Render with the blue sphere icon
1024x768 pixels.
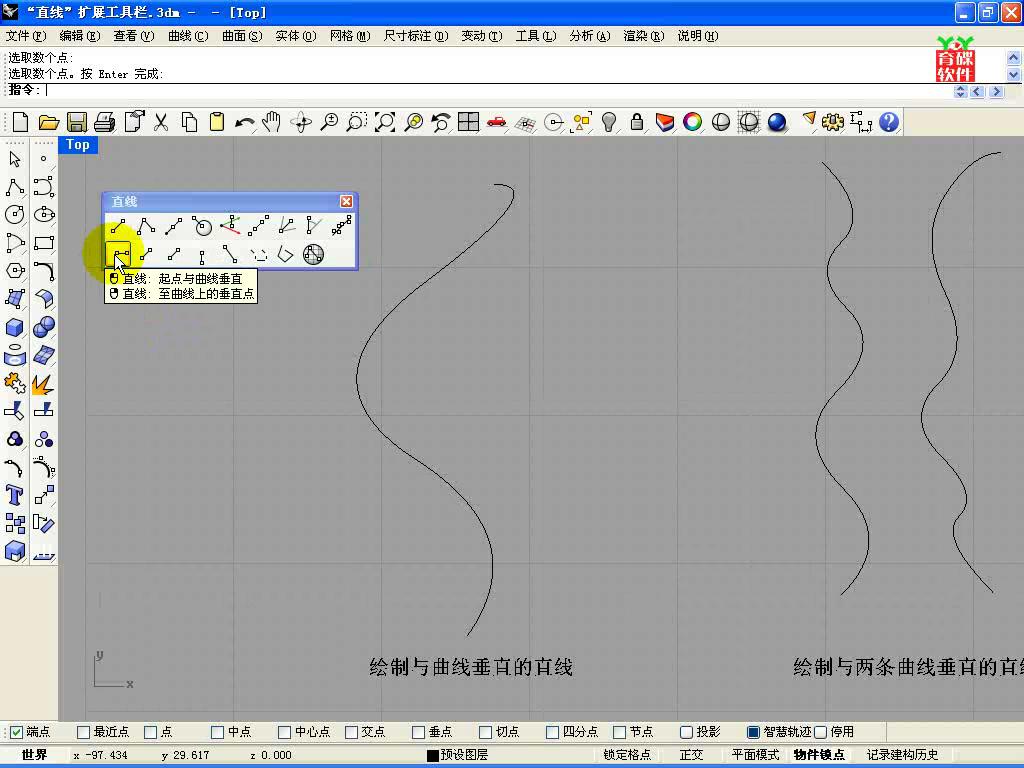click(x=777, y=122)
